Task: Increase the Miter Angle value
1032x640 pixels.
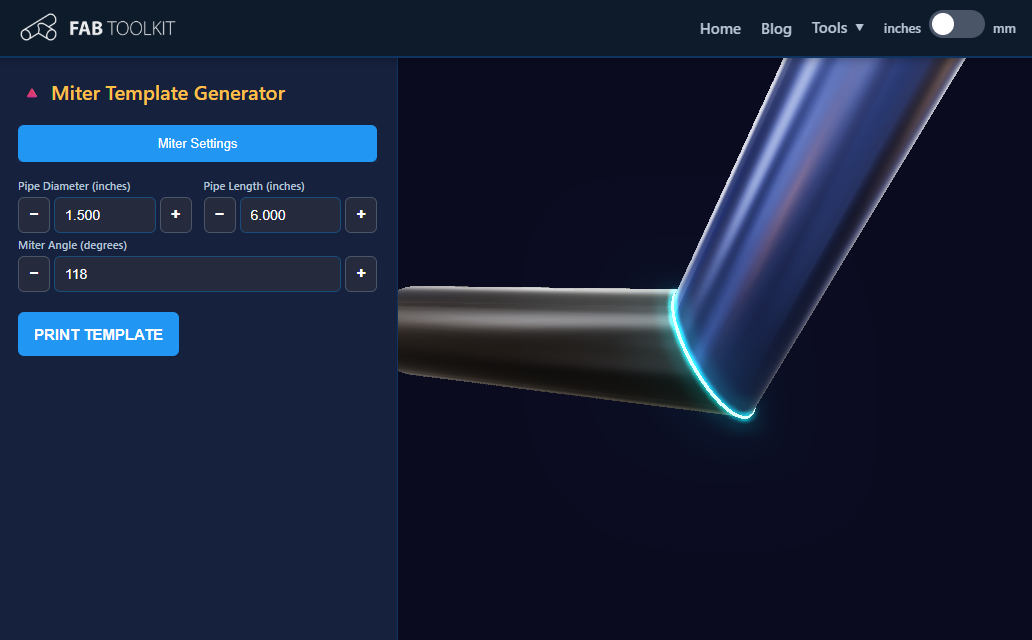Action: click(360, 273)
